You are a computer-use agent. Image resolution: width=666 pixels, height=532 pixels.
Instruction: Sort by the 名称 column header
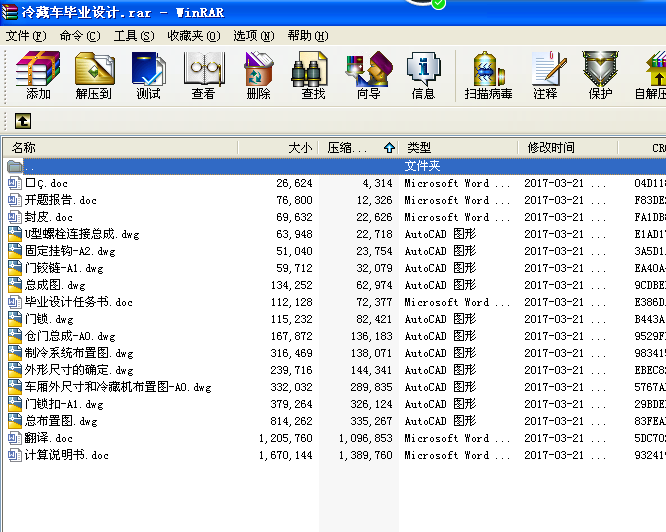[120, 148]
